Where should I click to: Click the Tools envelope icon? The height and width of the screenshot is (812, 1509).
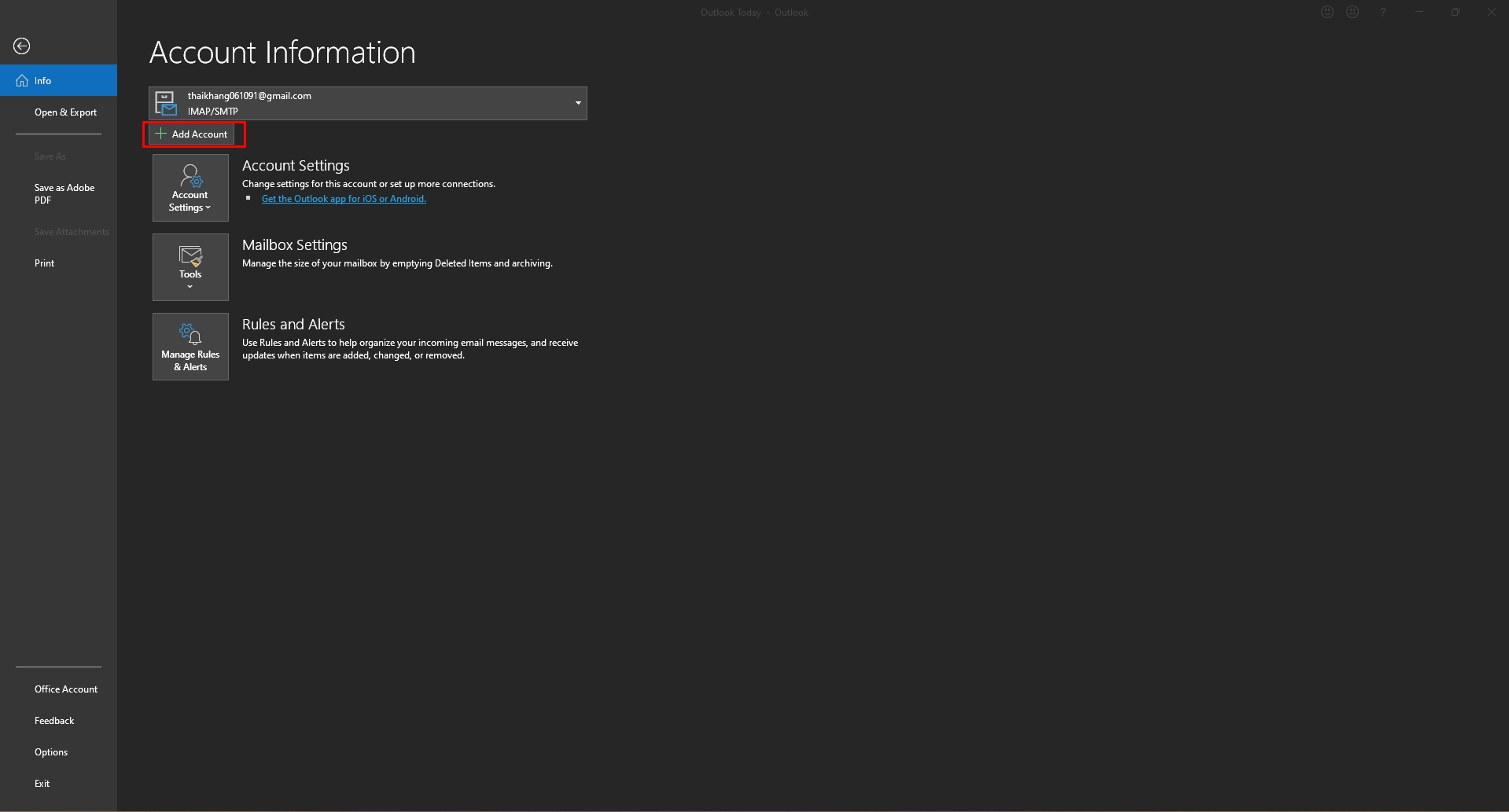pyautogui.click(x=190, y=256)
